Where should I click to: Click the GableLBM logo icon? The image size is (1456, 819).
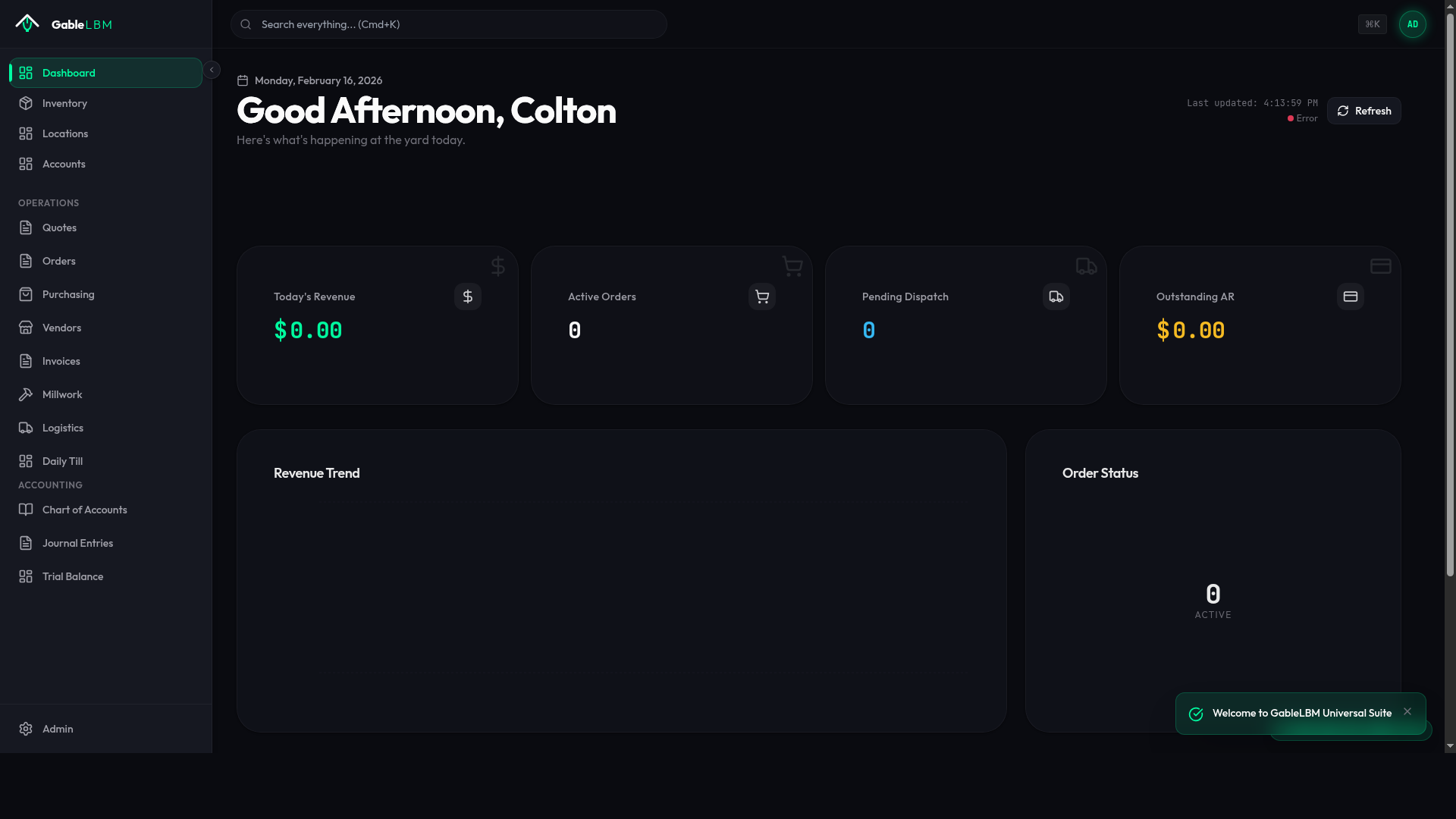27,24
